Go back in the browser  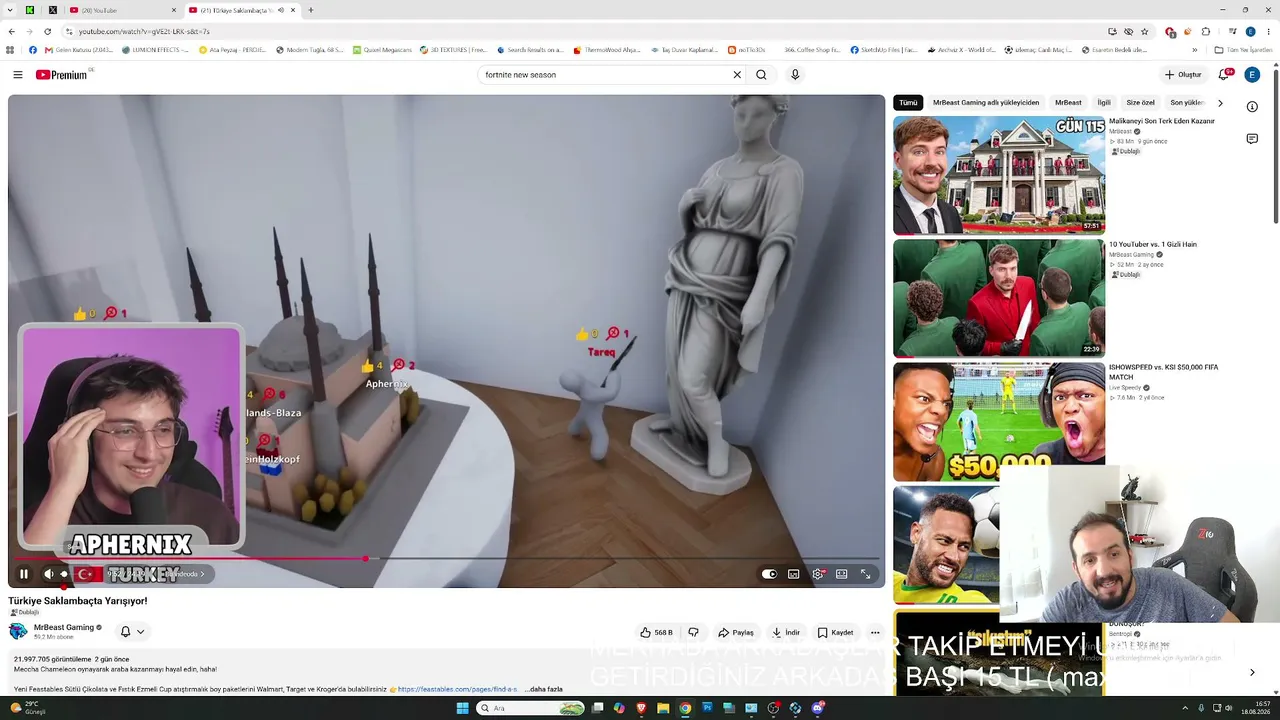point(11,32)
